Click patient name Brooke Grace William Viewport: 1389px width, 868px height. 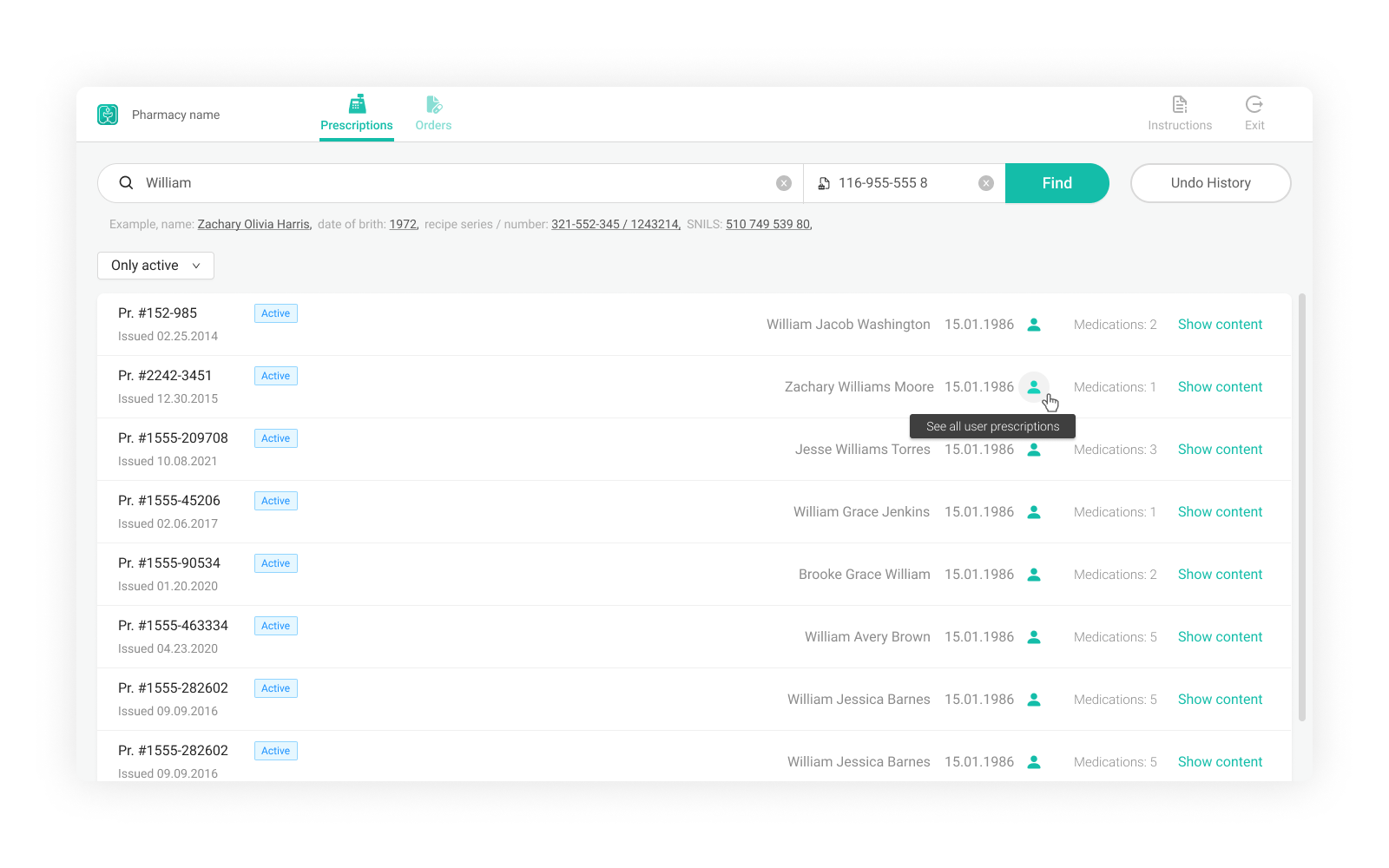[865, 575]
